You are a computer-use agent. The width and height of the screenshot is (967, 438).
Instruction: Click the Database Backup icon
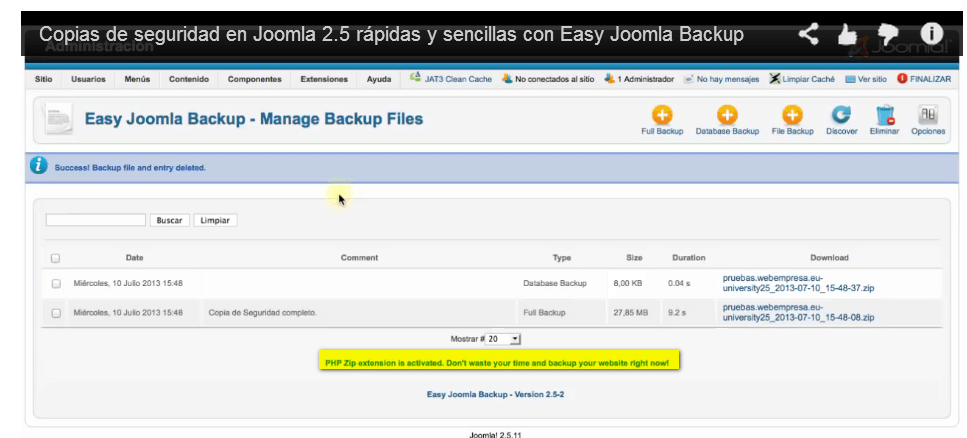(727, 115)
